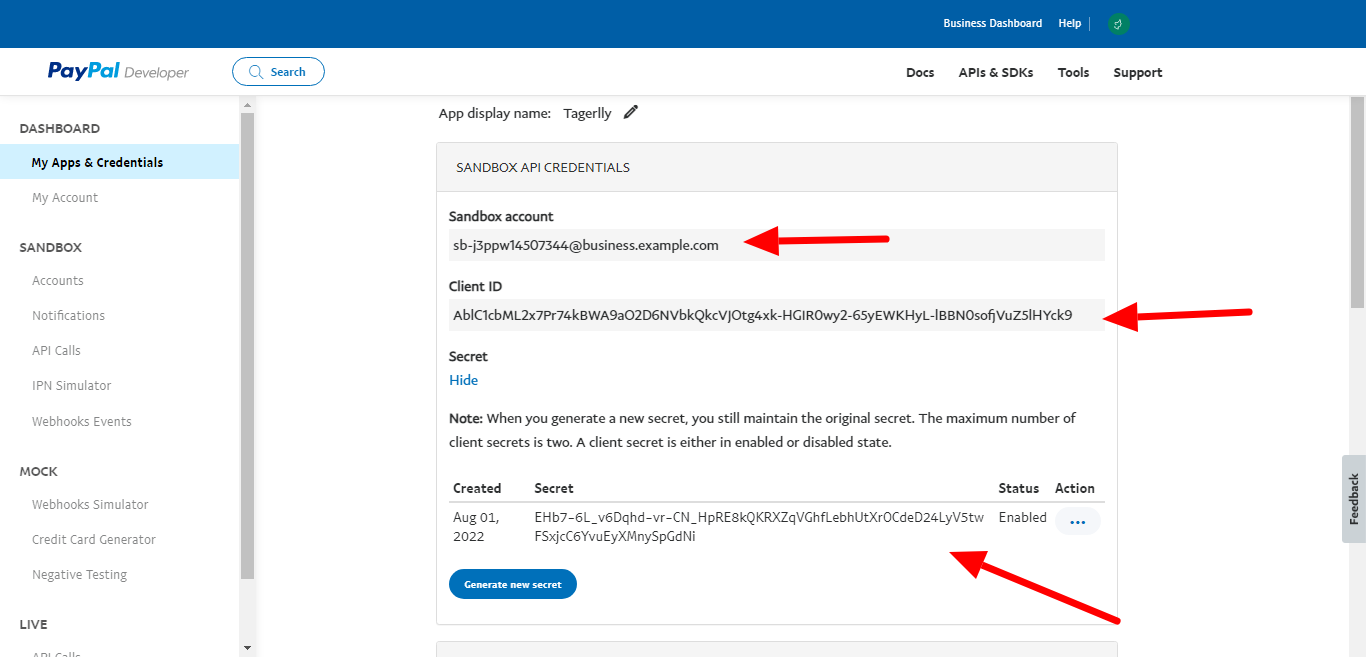Open the Feedback side tab

coord(1354,499)
